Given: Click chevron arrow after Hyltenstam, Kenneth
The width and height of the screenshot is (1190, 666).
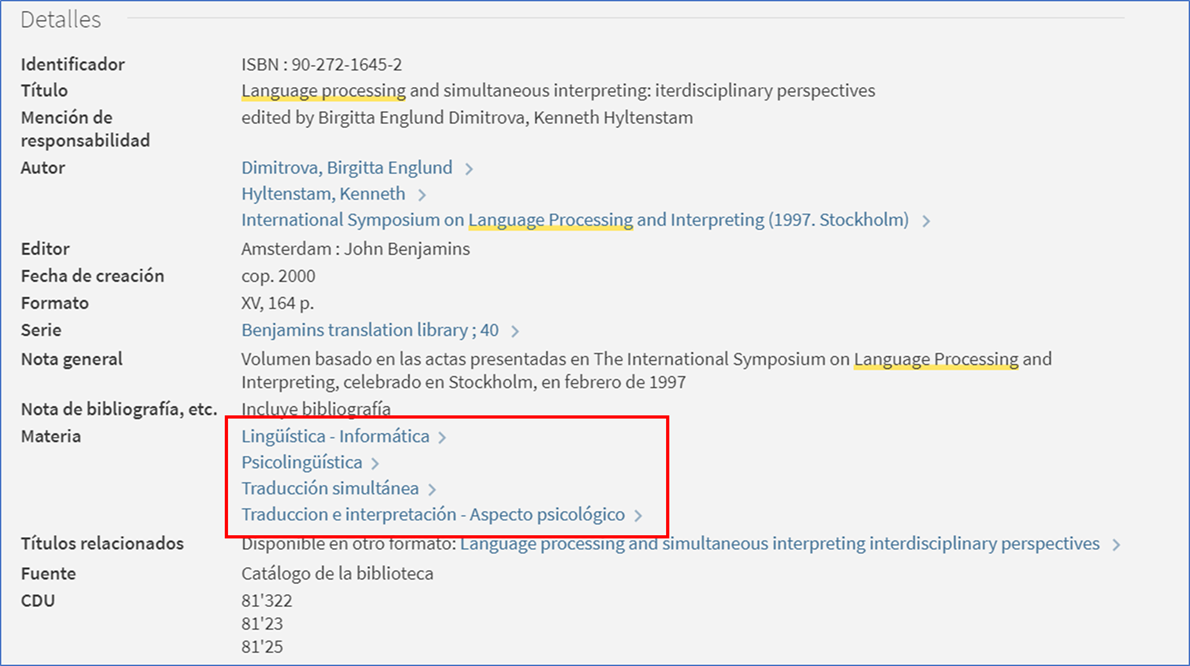Looking at the screenshot, I should click(422, 195).
